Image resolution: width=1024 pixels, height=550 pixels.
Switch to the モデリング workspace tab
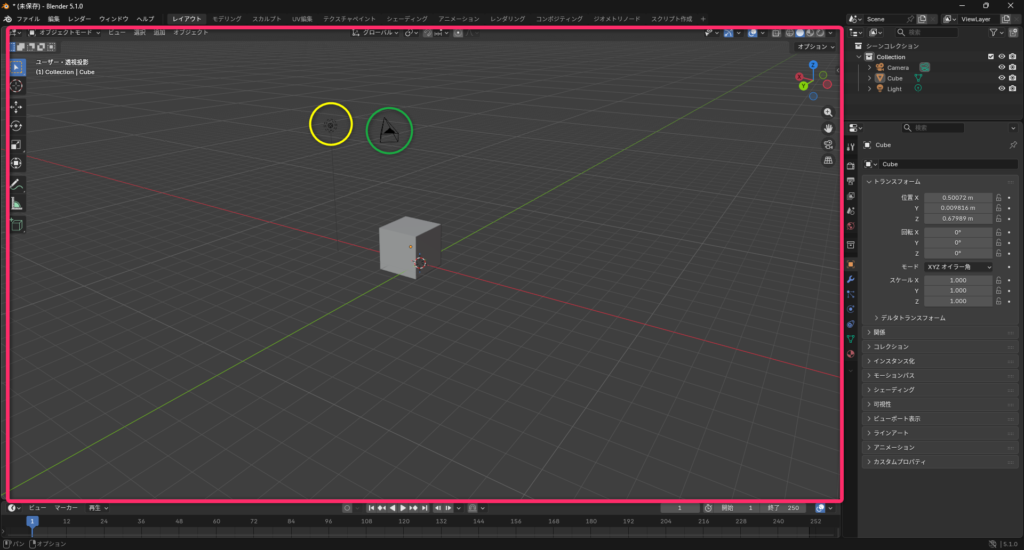tap(227, 19)
